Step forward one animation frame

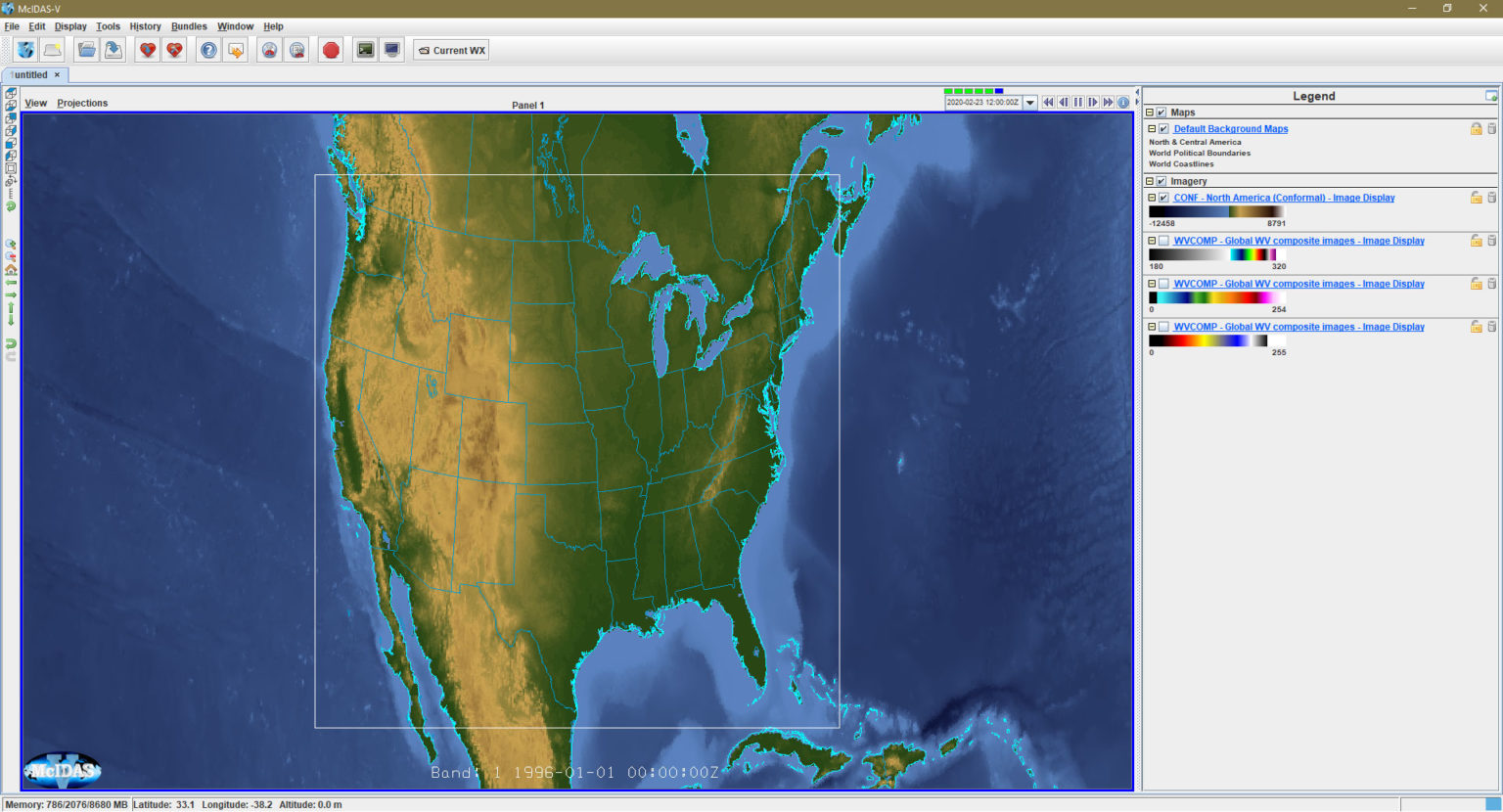click(1093, 102)
